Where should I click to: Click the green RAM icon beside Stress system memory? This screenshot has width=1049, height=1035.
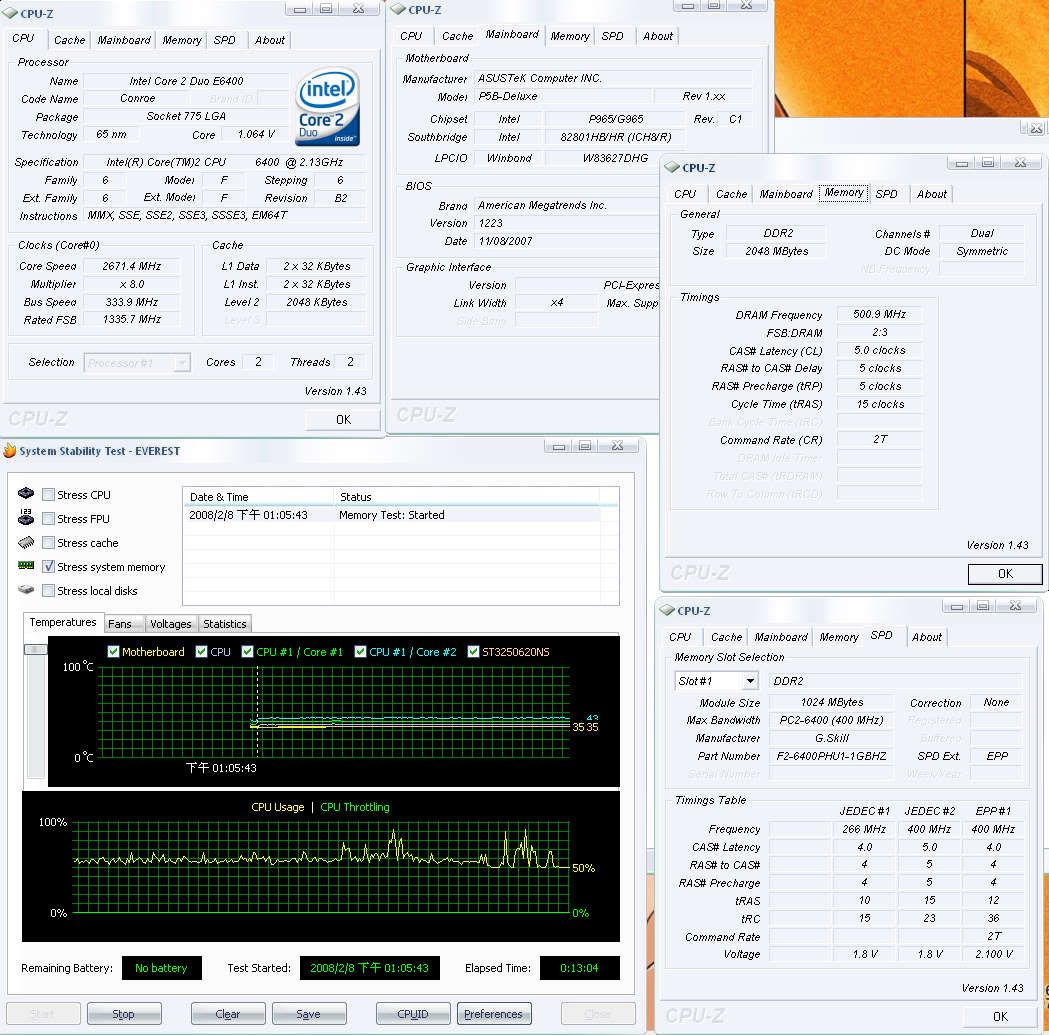tap(26, 565)
